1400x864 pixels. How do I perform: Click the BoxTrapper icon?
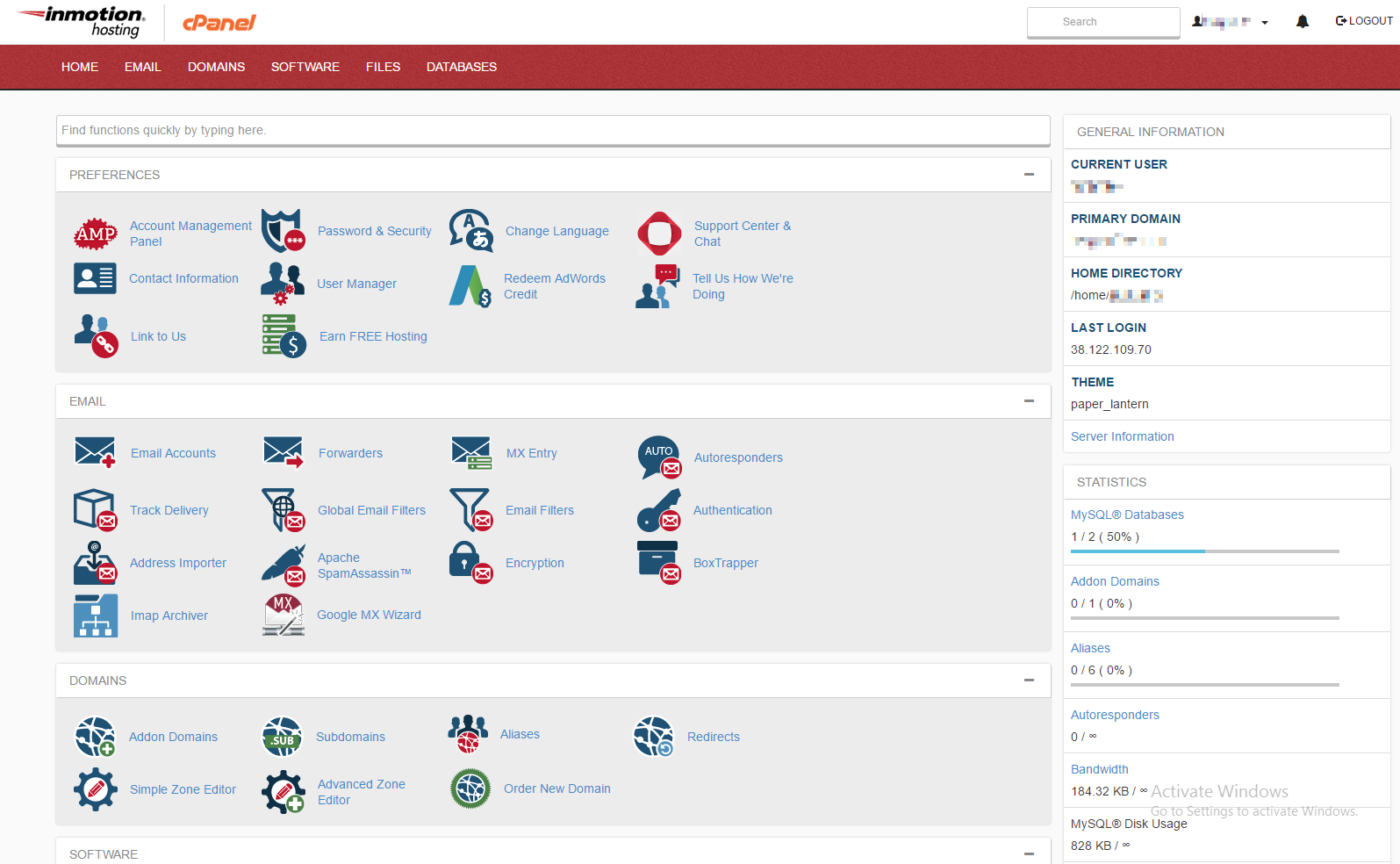tap(658, 563)
